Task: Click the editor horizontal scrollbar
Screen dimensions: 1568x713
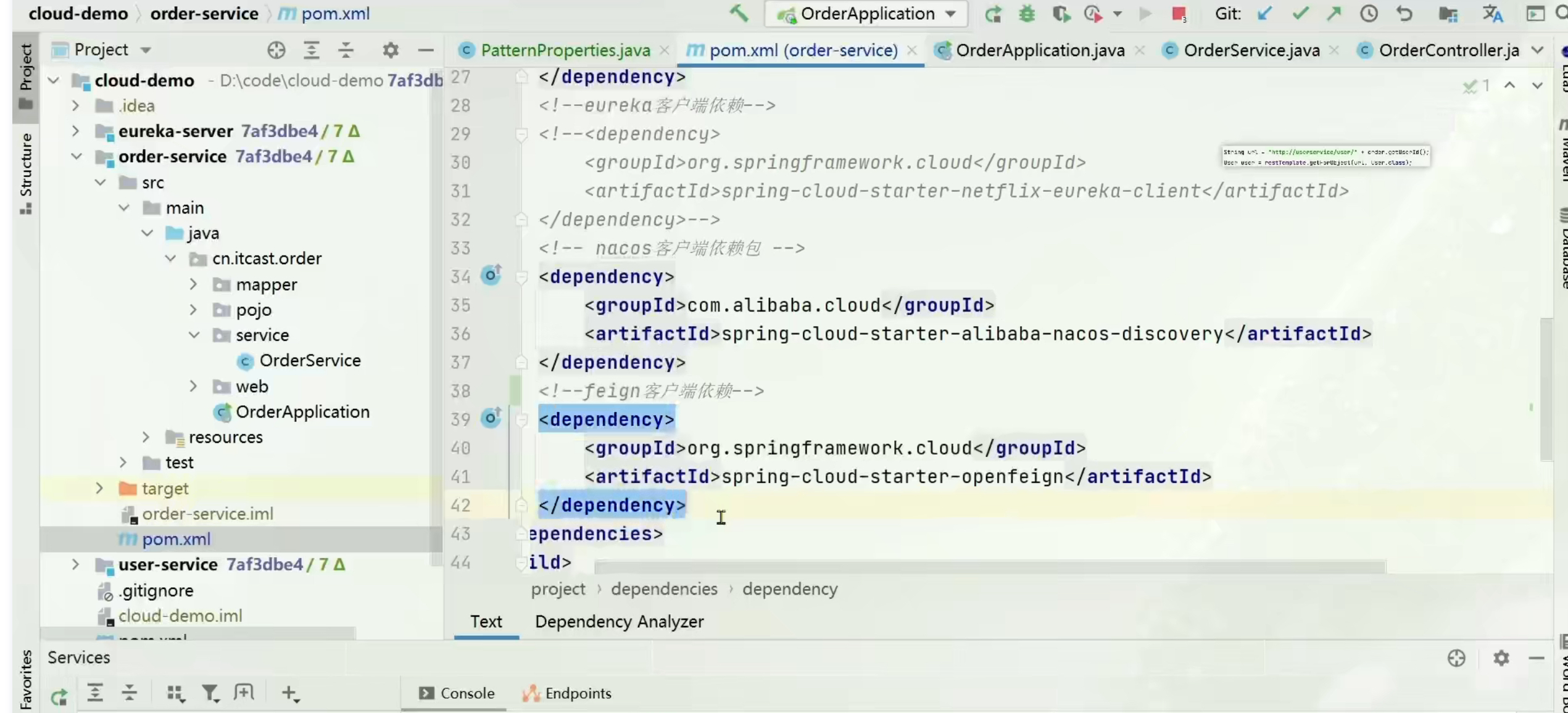Action: tap(989, 566)
